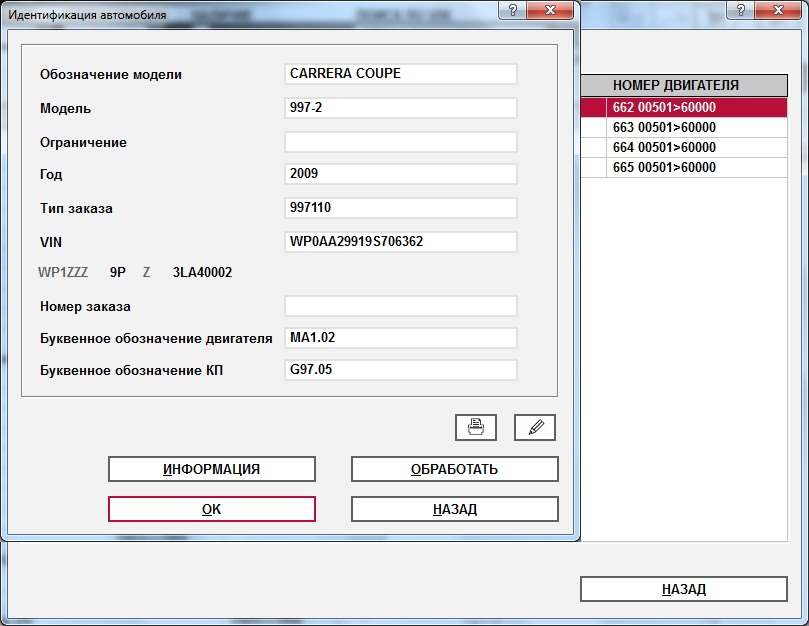Viewport: 809px width, 626px height.
Task: Close the Идентификация автомобиля dialog
Action: 551,10
